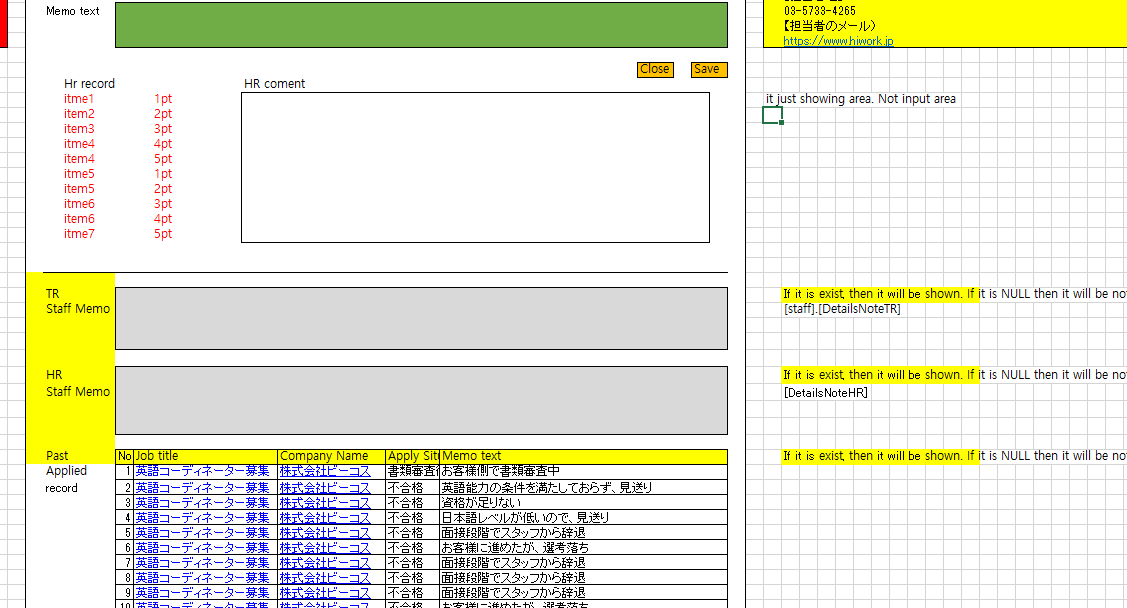Click inside the green Memo text field

[421, 25]
